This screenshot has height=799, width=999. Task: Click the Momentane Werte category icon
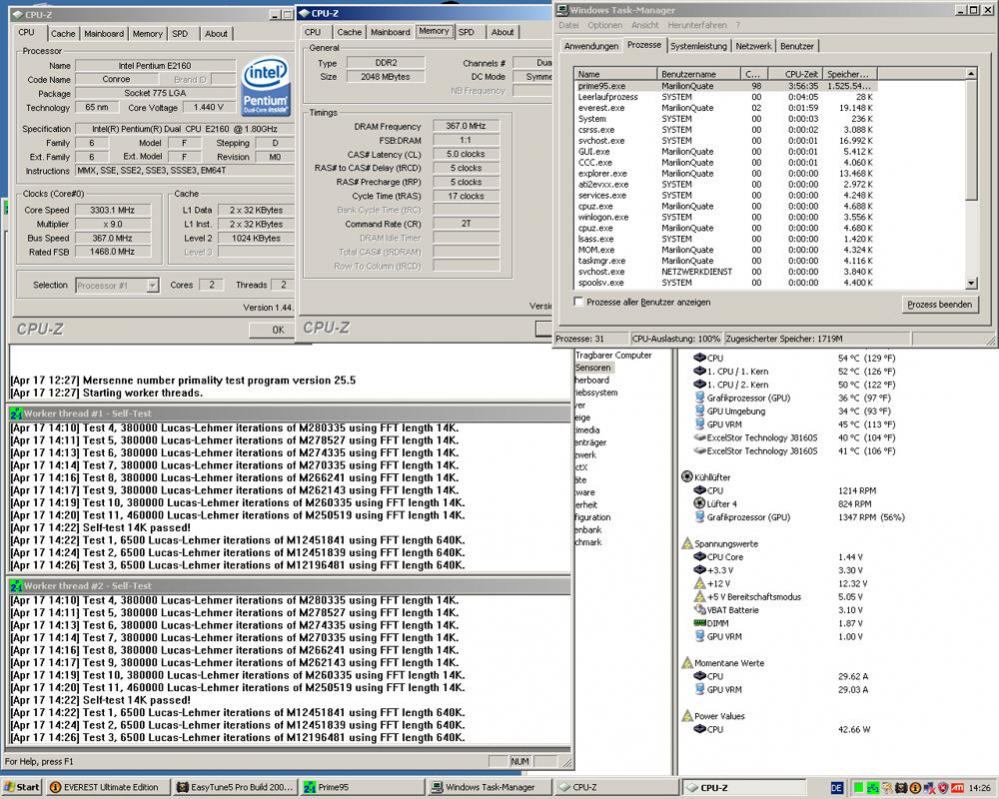(687, 663)
